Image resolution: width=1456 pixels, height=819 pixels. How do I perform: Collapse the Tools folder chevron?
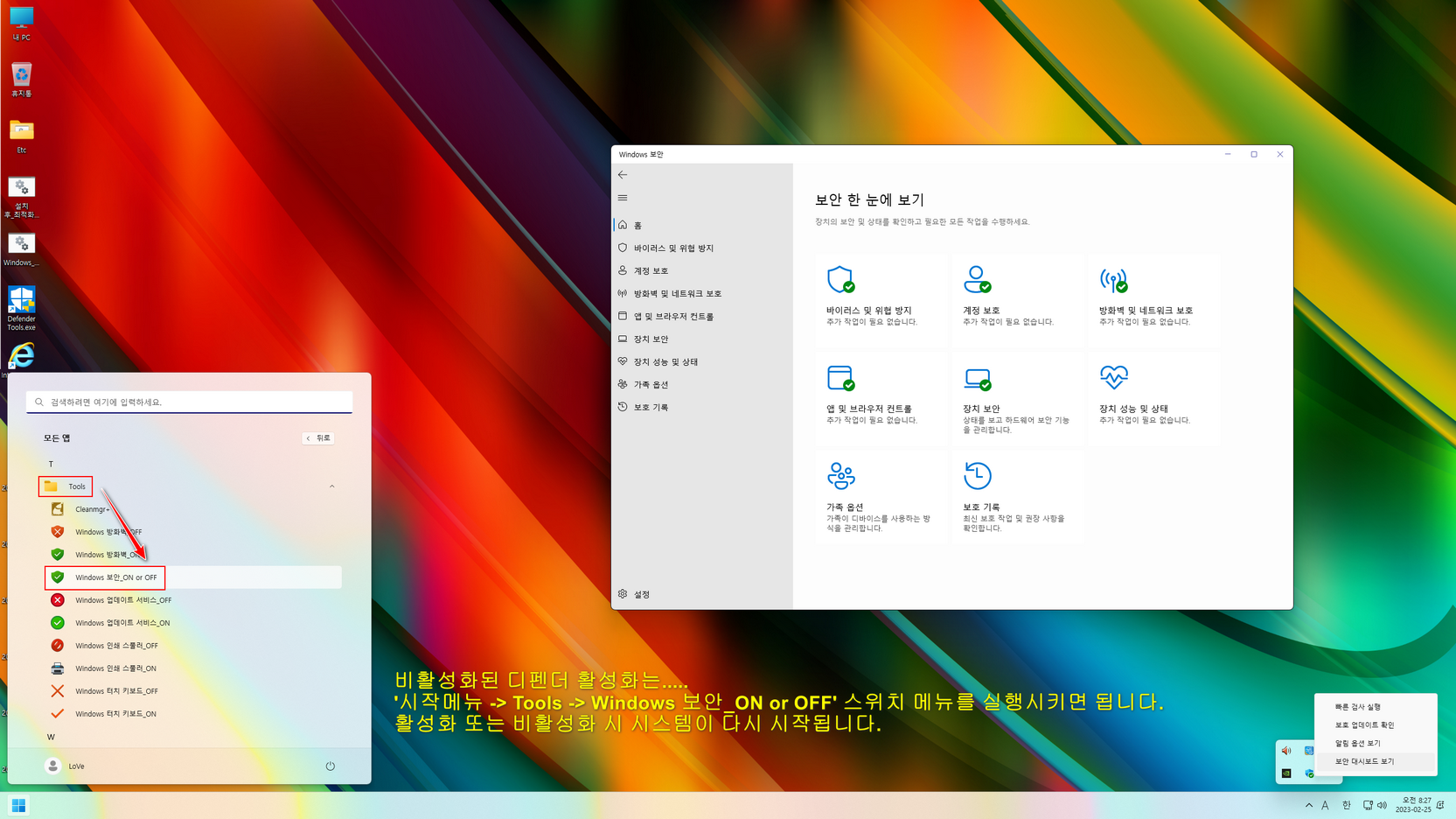[331, 486]
